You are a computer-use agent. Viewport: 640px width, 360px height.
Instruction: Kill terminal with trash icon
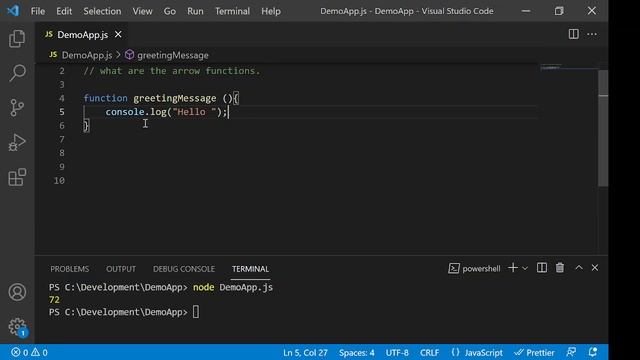pyautogui.click(x=560, y=268)
